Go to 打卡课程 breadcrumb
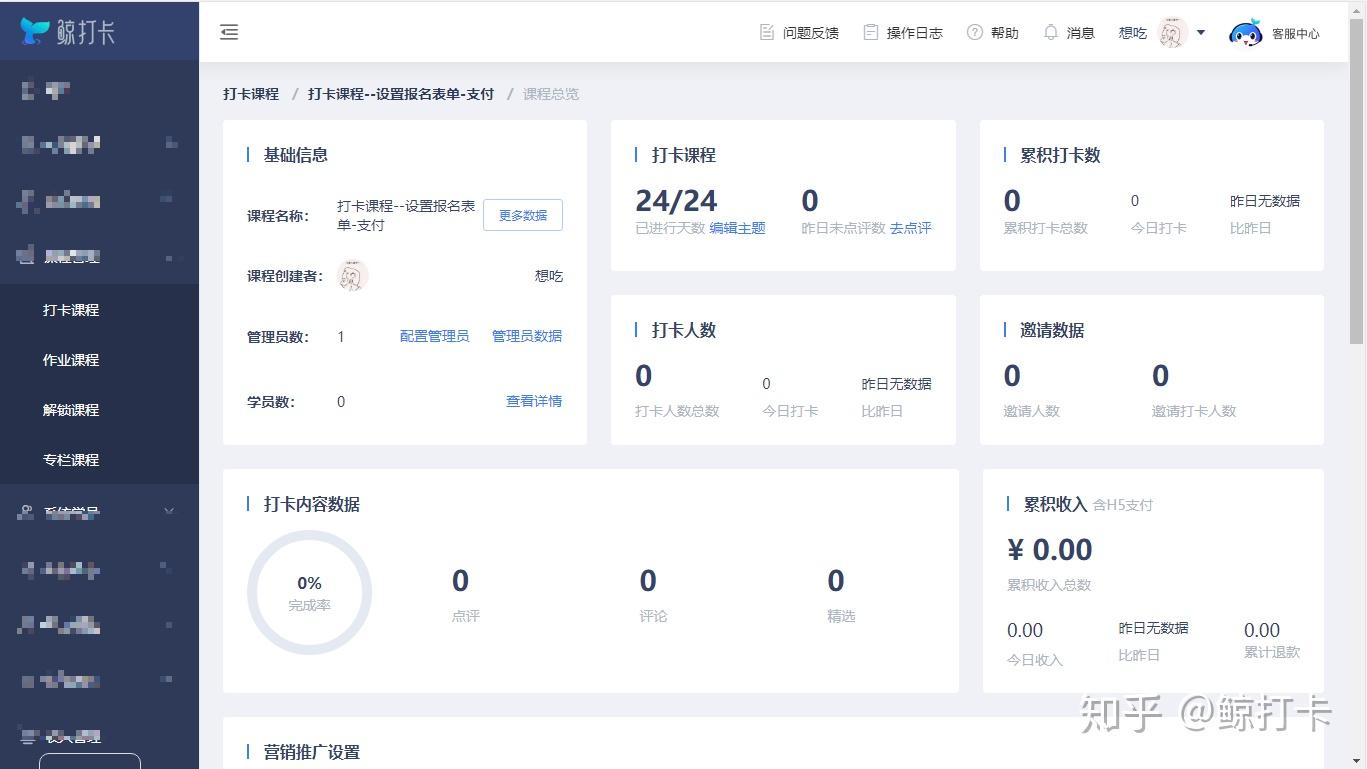This screenshot has width=1367, height=769. coord(251,94)
